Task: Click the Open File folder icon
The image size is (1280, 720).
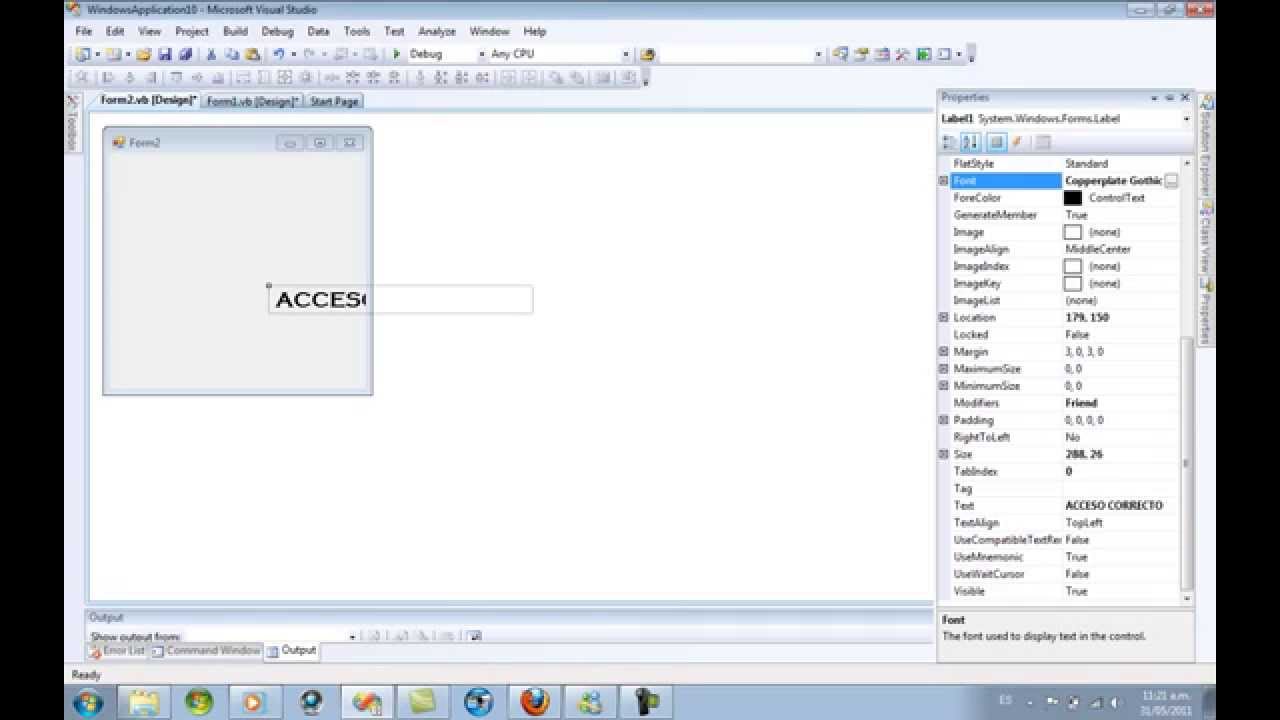Action: point(143,54)
